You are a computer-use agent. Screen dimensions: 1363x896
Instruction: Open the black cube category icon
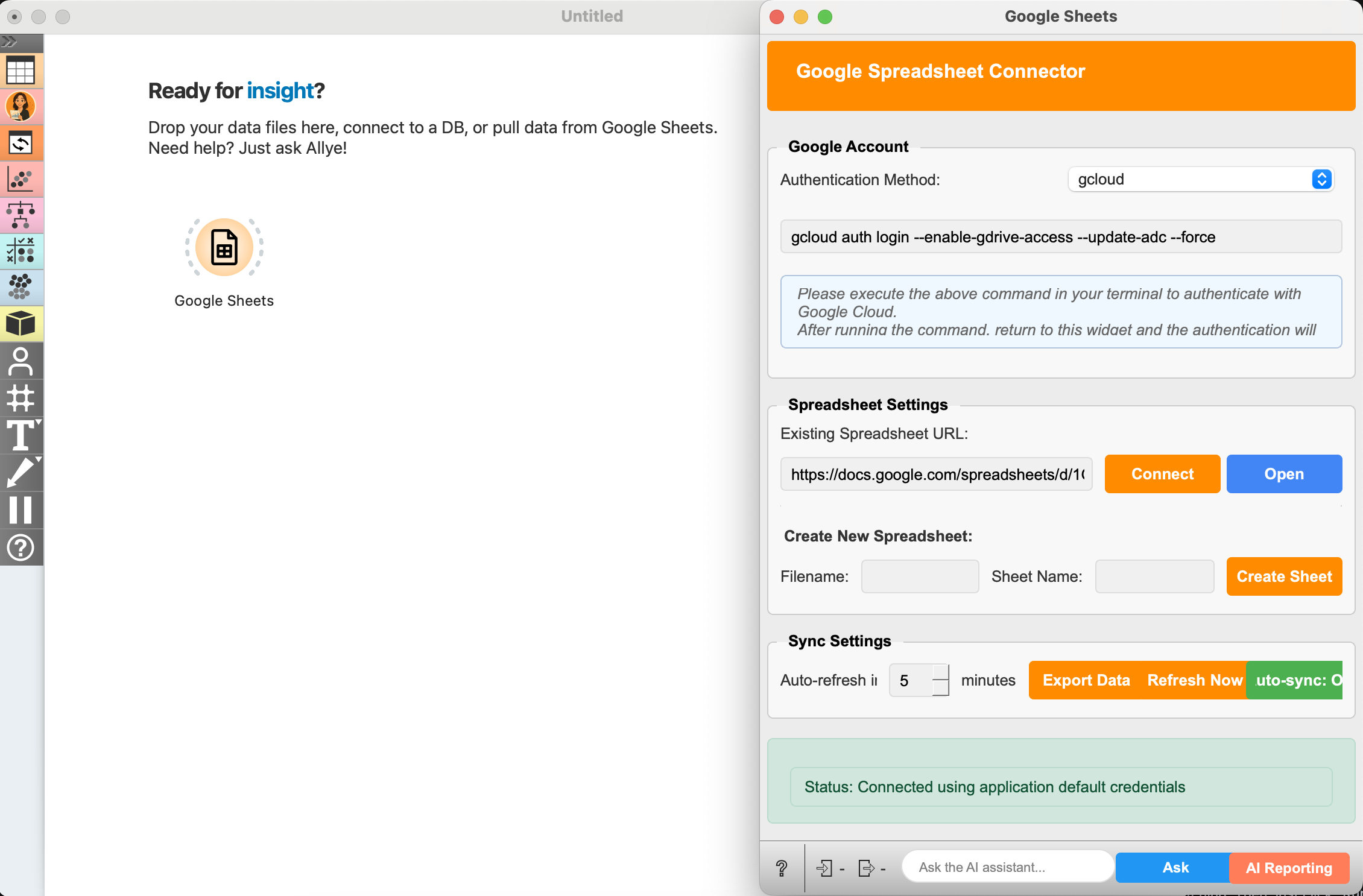pos(21,323)
